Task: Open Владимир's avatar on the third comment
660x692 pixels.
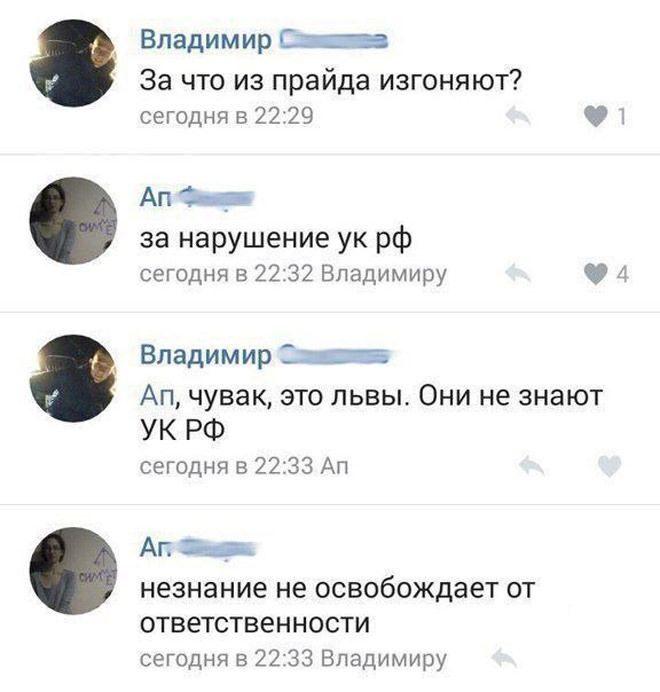Action: coord(73,378)
